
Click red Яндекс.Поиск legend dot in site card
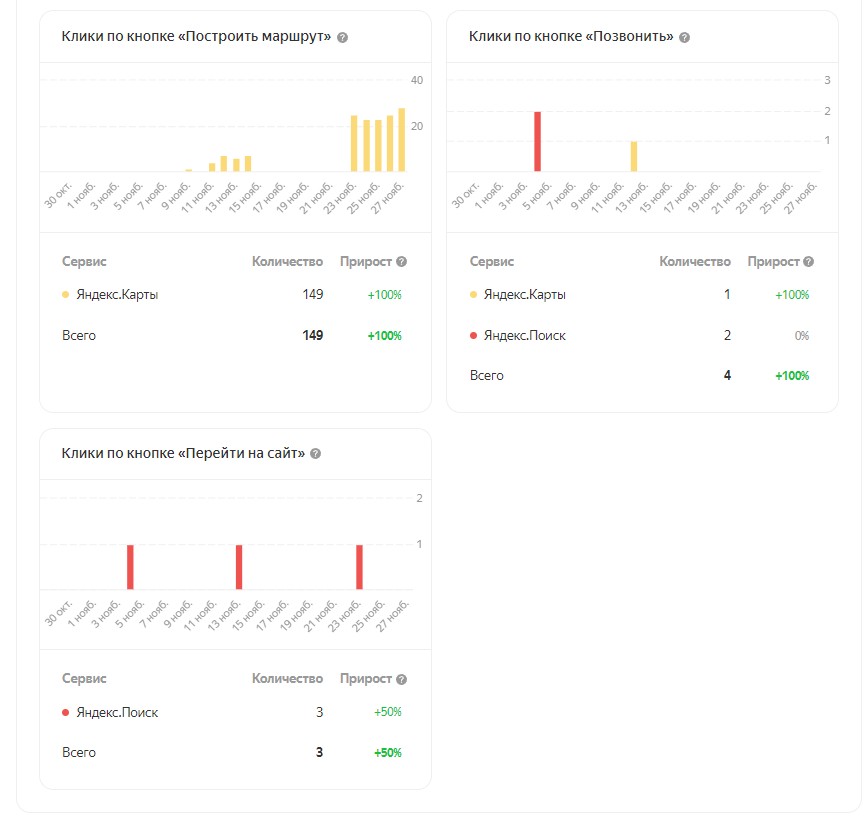[66, 713]
